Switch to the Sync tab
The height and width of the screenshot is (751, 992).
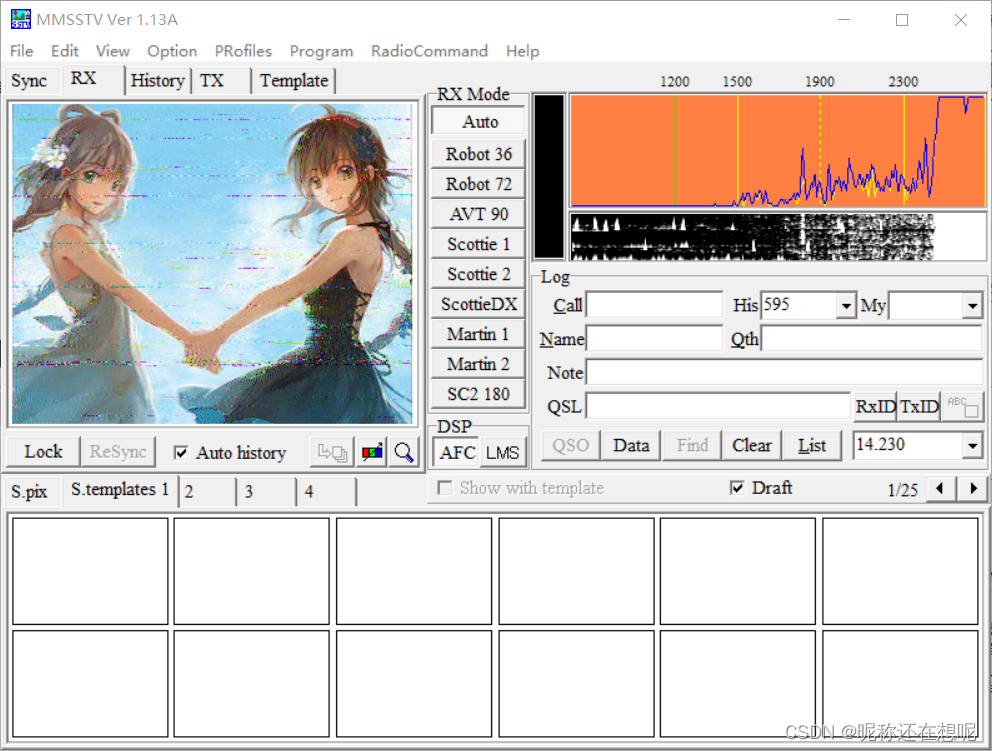29,81
